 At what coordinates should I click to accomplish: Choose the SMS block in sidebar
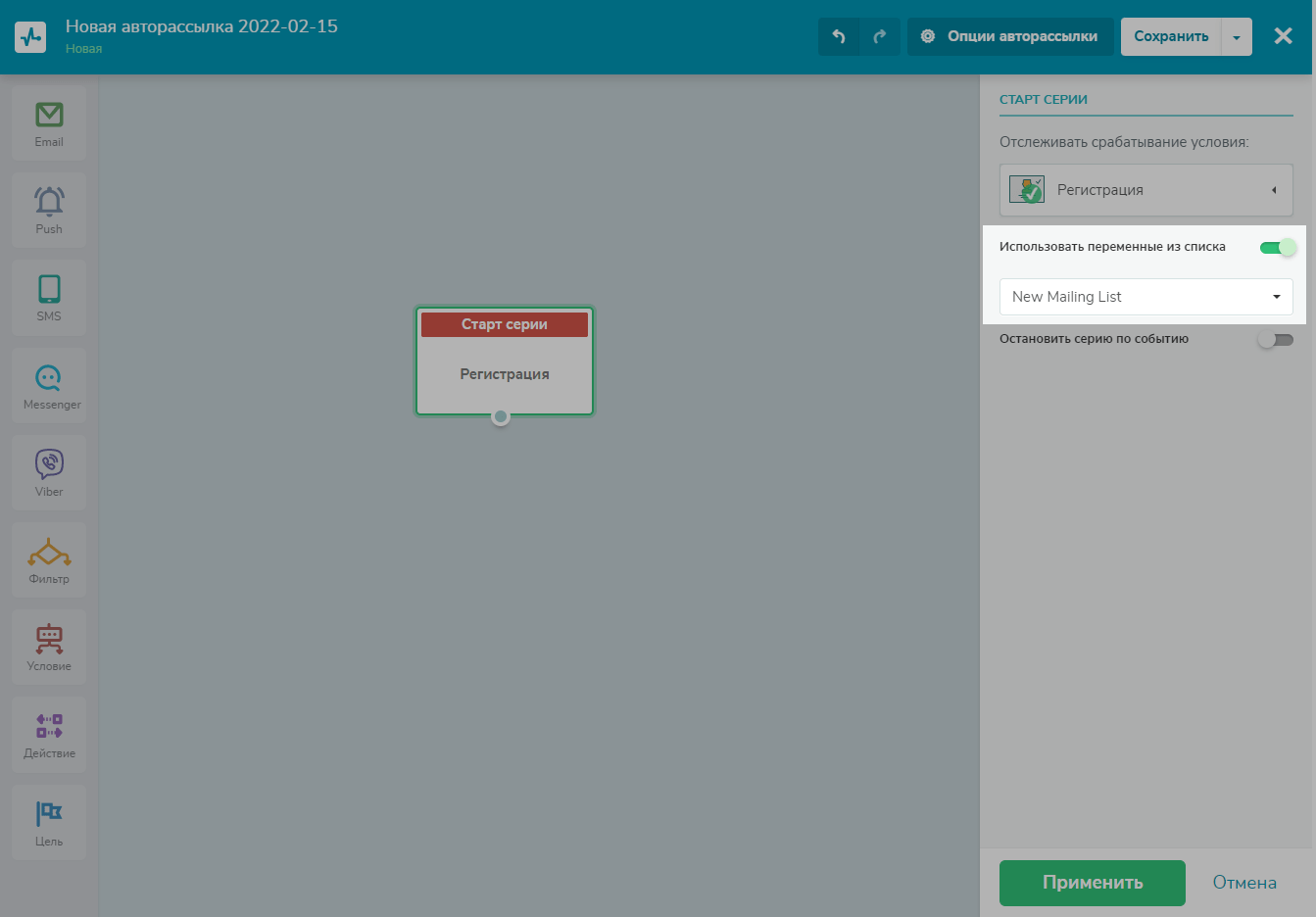pyautogui.click(x=49, y=297)
